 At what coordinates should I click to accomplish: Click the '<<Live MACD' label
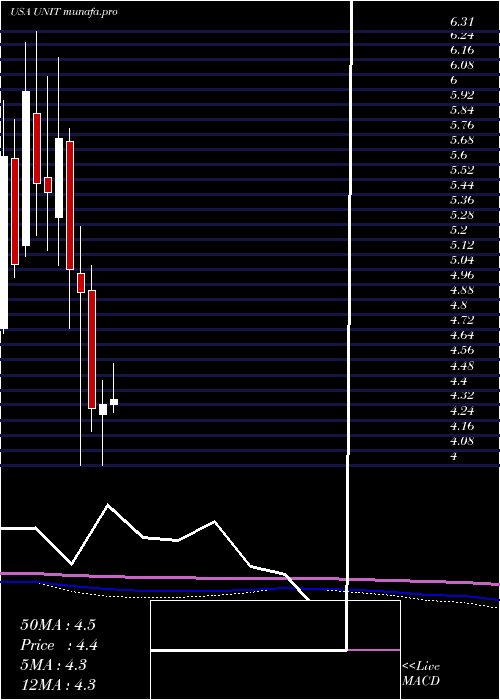tap(421, 674)
